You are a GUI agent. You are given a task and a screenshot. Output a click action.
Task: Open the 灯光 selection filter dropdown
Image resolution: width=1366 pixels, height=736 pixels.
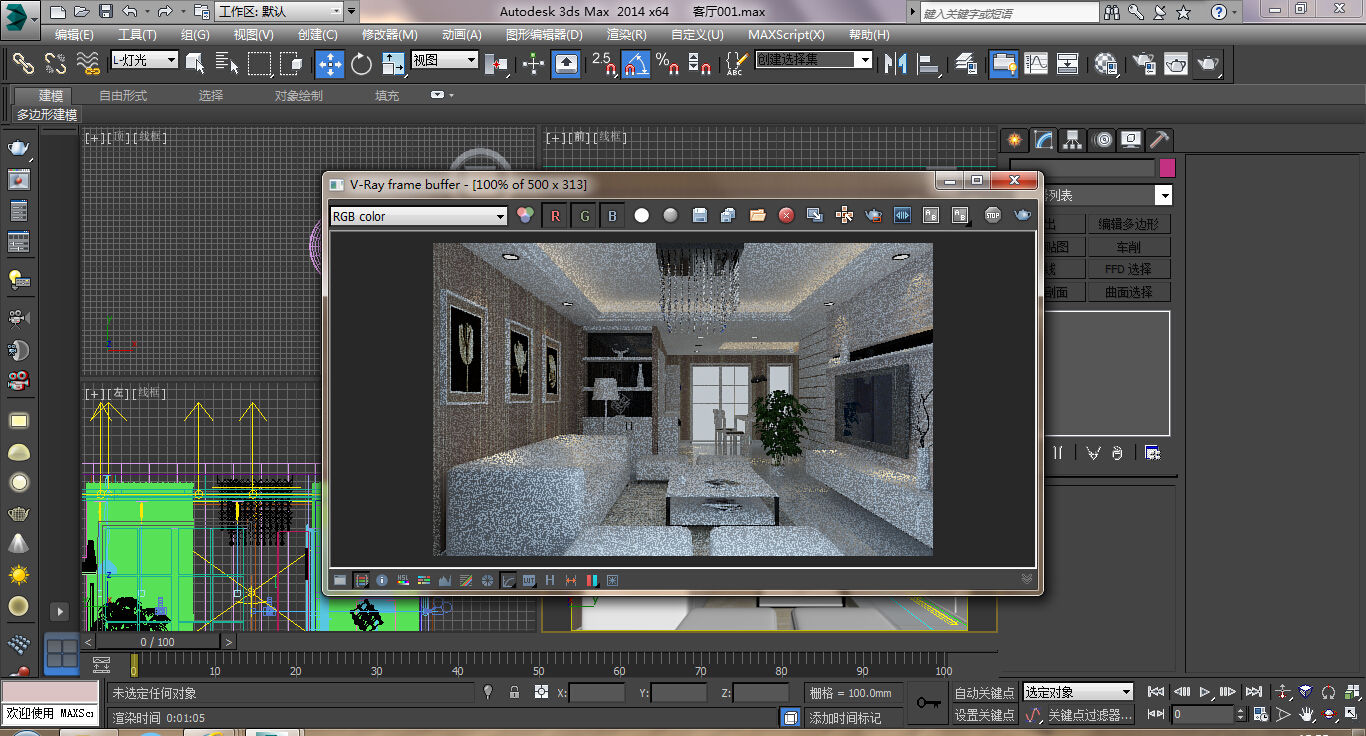tap(170, 60)
